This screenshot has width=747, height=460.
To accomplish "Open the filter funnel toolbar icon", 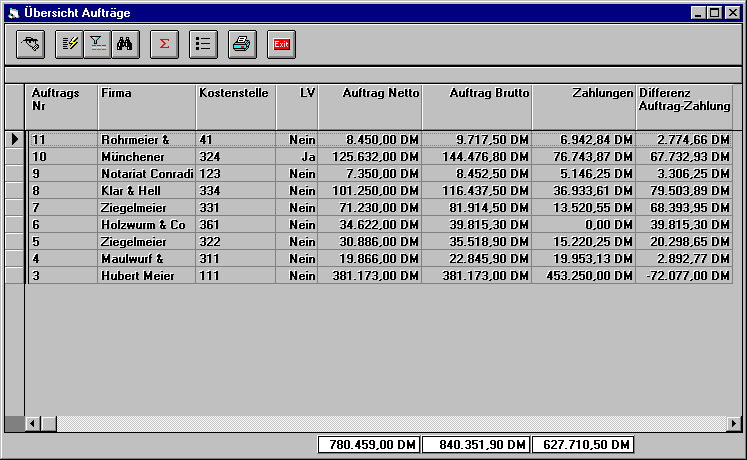I will pos(97,44).
